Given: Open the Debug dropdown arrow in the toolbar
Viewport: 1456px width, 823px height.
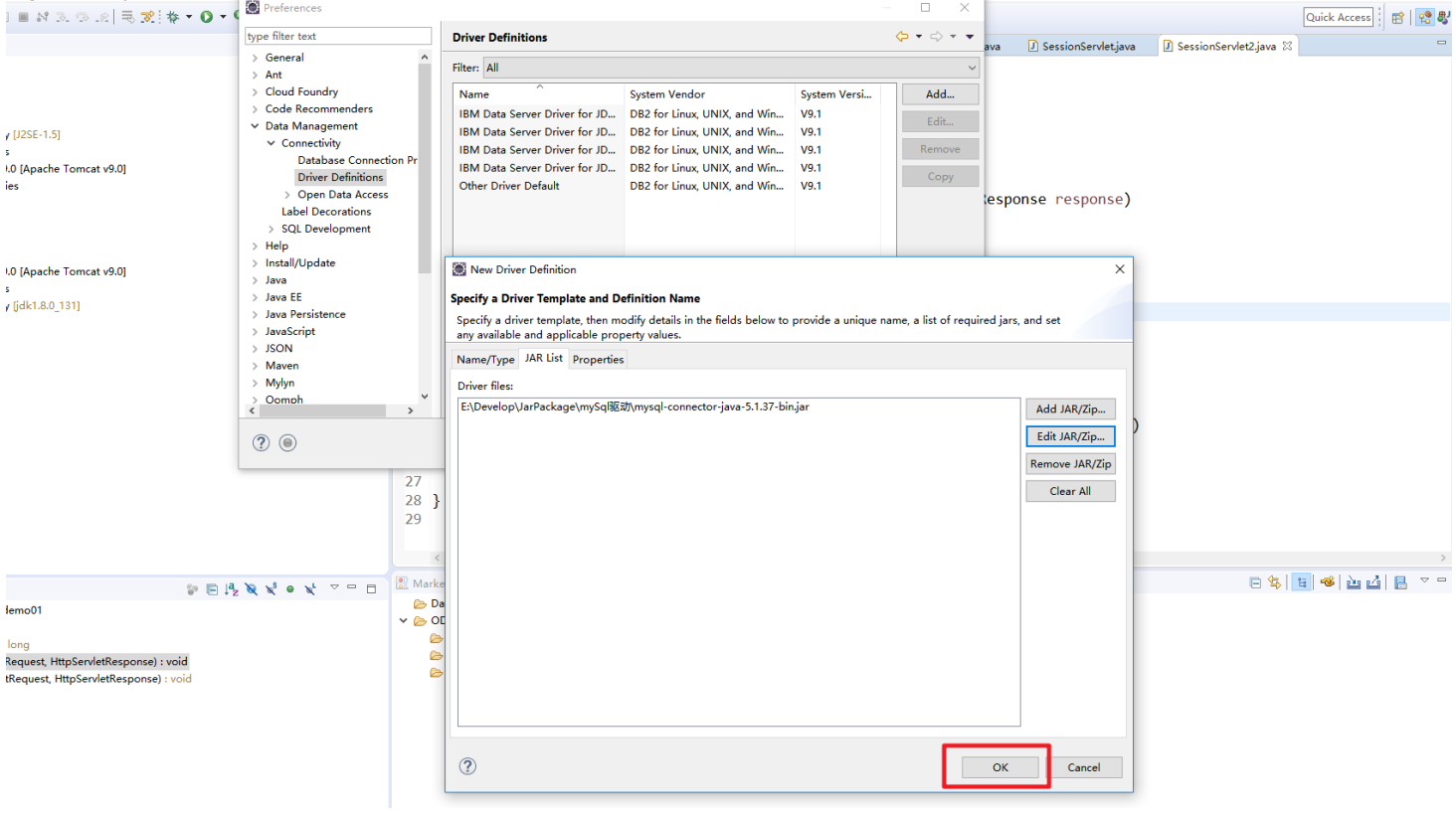Looking at the screenshot, I should click(189, 17).
